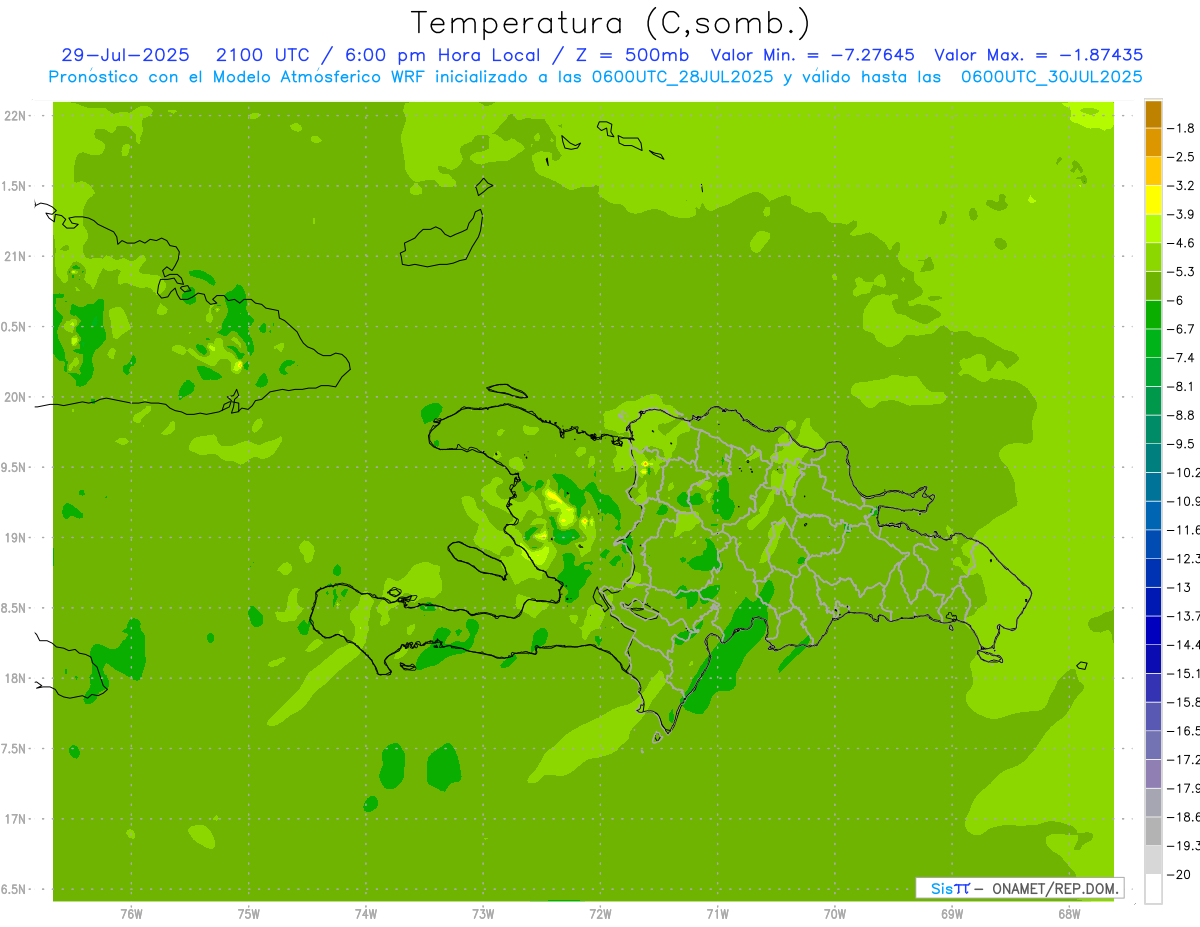1200x927 pixels.
Task: Click the 'ONAMET/REP.DOM.' credit box
Action: [x=1019, y=888]
